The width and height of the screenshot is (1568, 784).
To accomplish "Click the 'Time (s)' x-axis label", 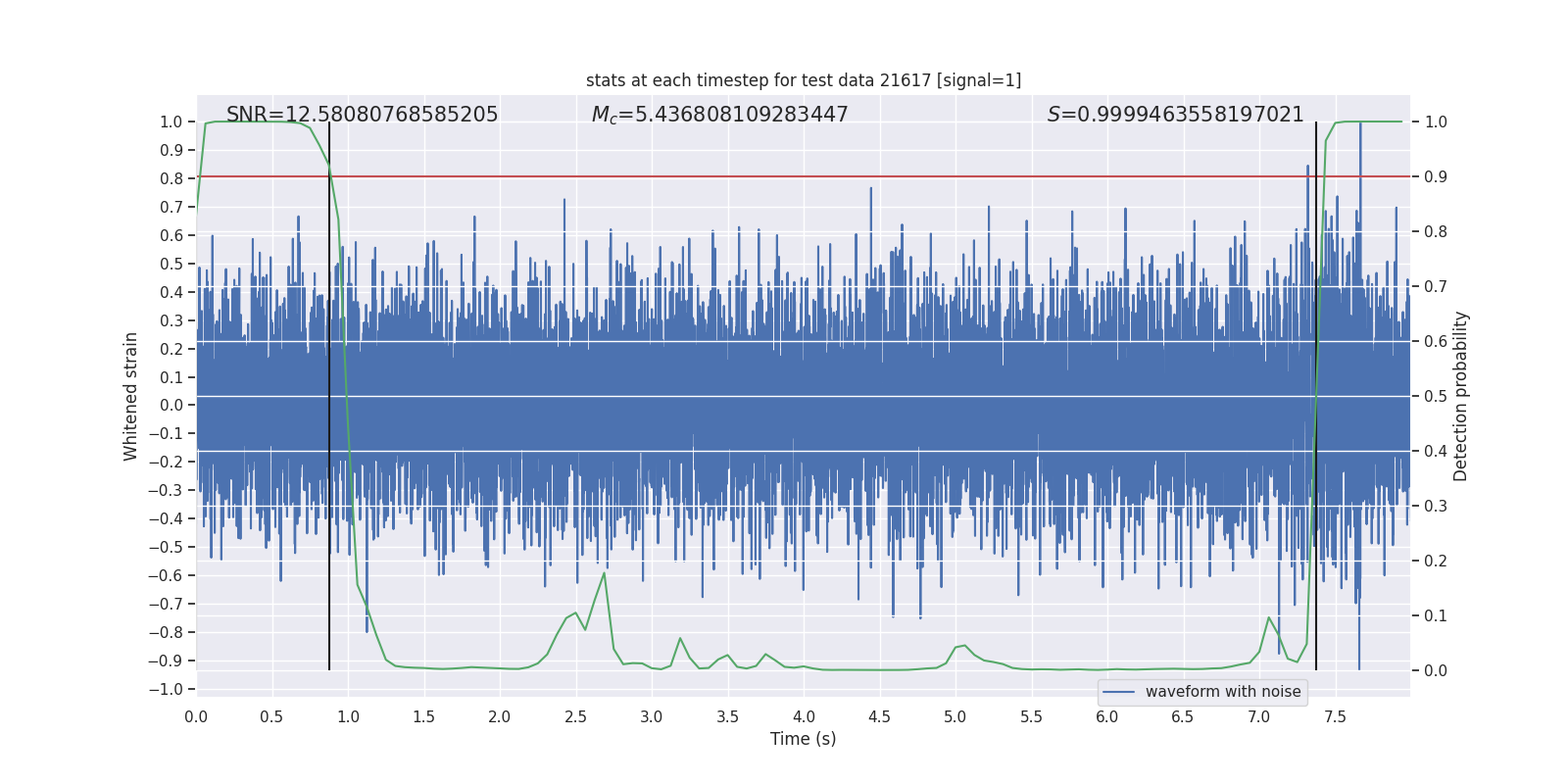I will 803,739.
